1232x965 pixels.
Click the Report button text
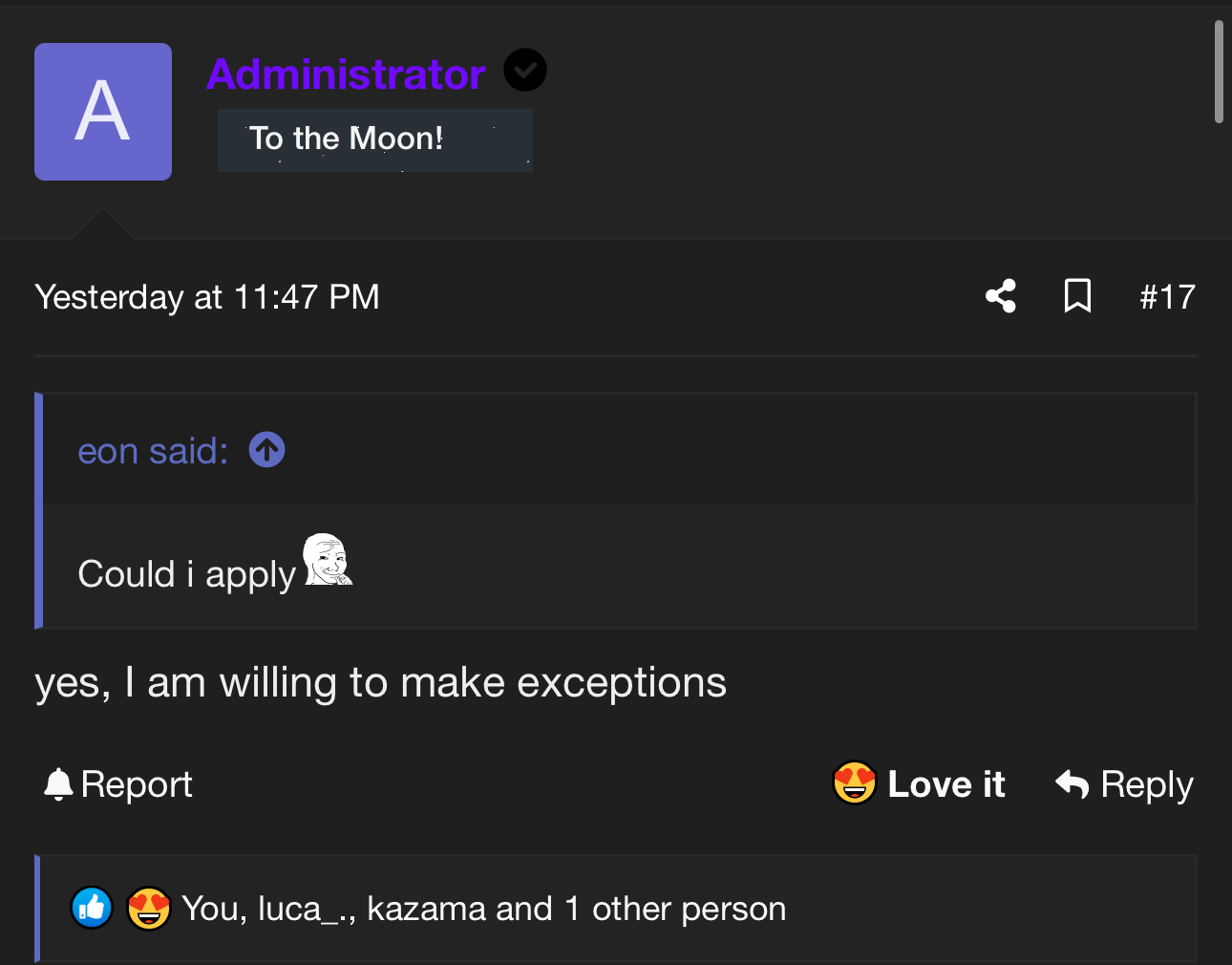(x=137, y=784)
